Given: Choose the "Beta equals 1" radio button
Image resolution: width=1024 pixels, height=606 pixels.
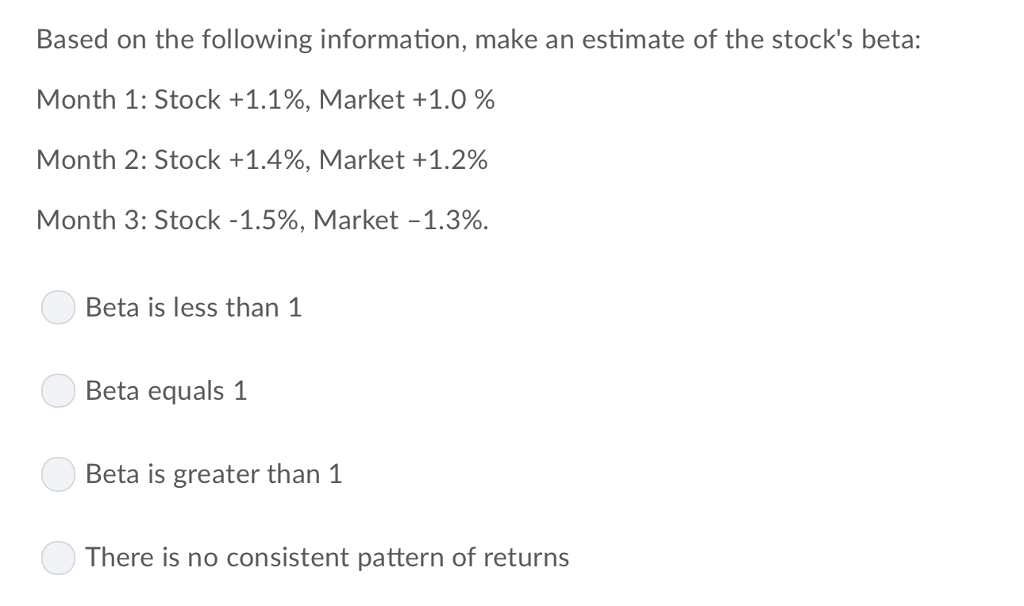Looking at the screenshot, I should coord(58,391).
